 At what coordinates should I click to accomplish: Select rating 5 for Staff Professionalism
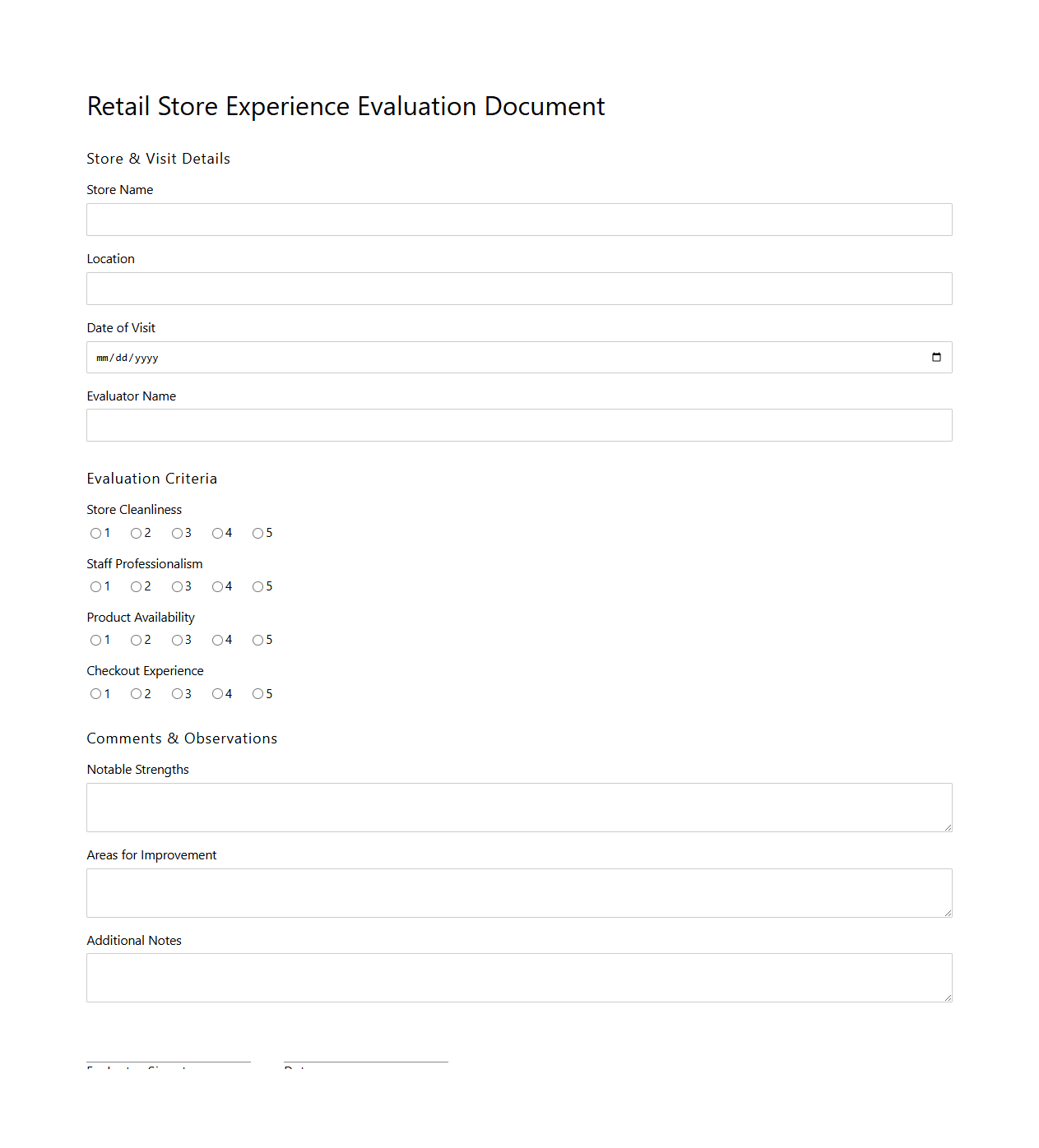pyautogui.click(x=257, y=586)
